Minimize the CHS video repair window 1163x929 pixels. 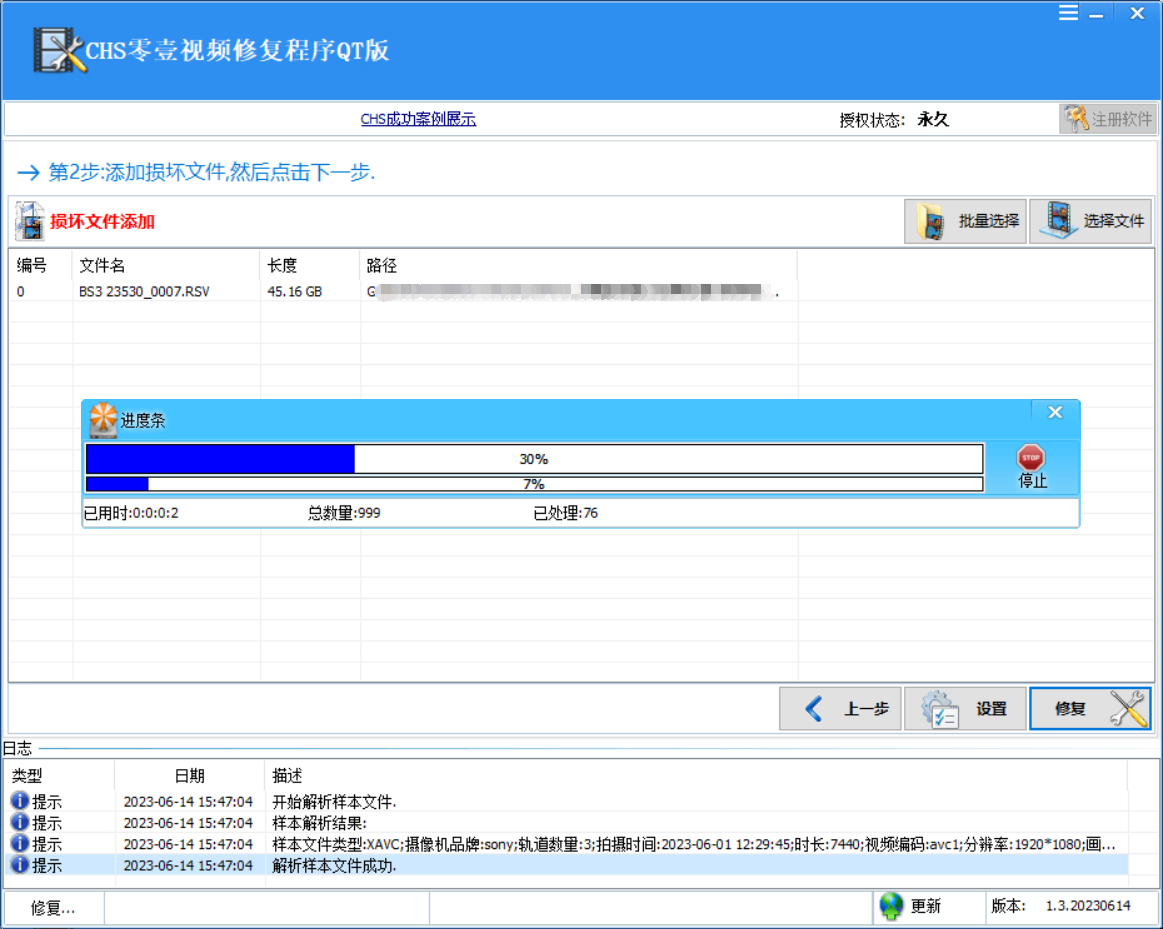[1096, 13]
